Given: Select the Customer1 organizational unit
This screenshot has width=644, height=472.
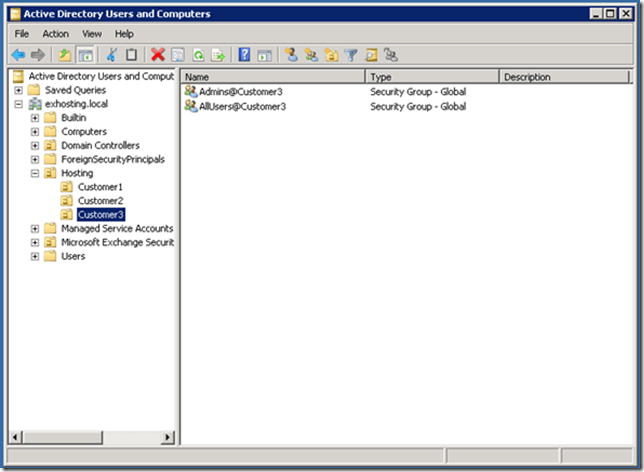Looking at the screenshot, I should tap(100, 187).
